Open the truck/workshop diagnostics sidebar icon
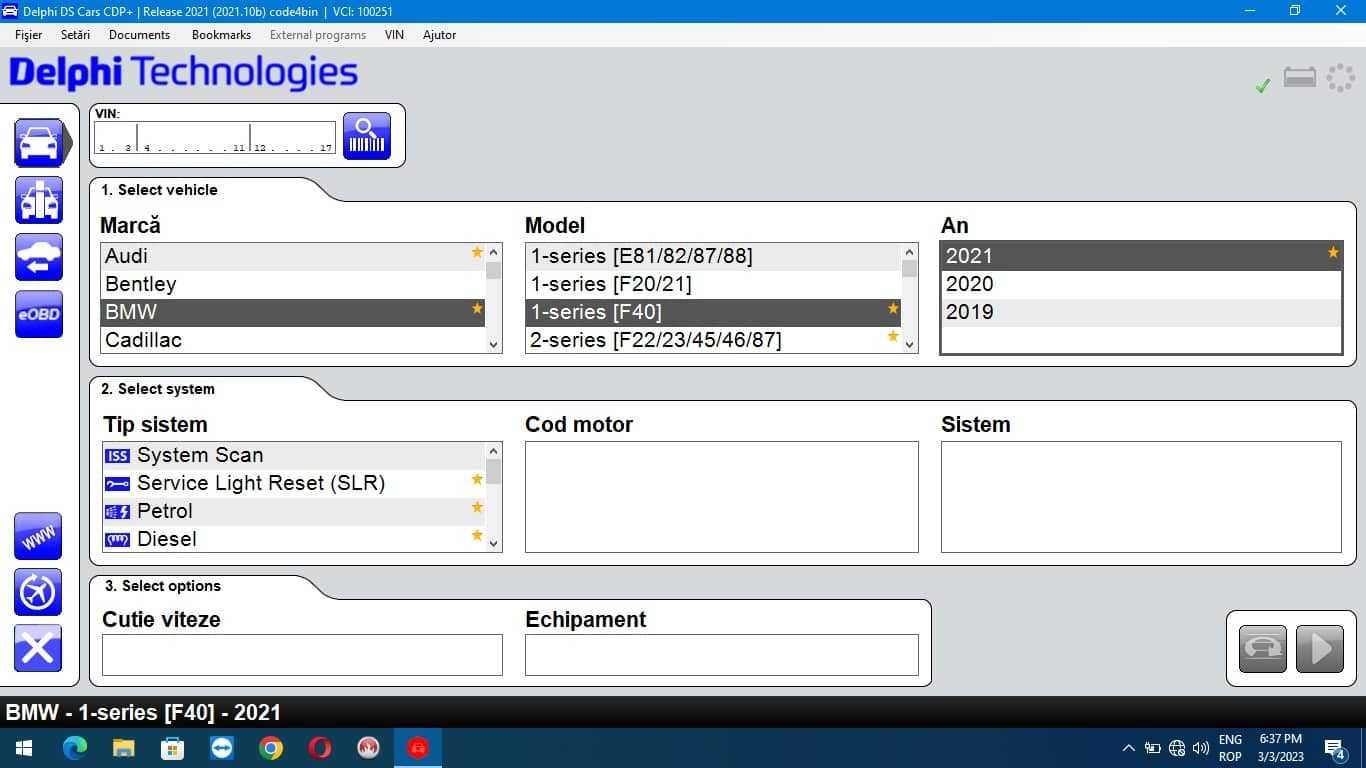This screenshot has width=1366, height=768. (39, 200)
